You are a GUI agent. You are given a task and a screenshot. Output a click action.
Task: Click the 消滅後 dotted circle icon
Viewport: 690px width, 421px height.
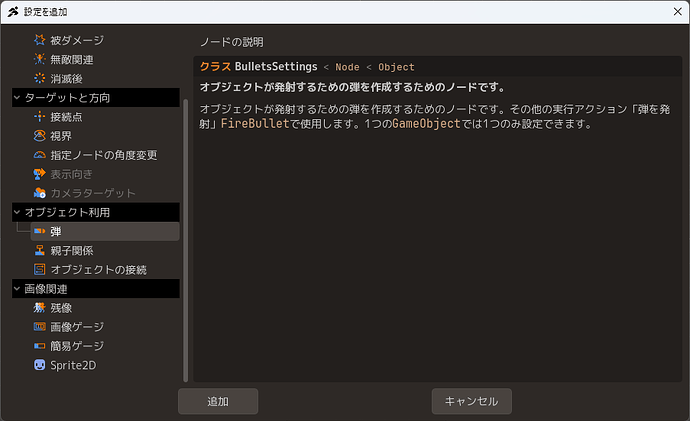[x=40, y=78]
